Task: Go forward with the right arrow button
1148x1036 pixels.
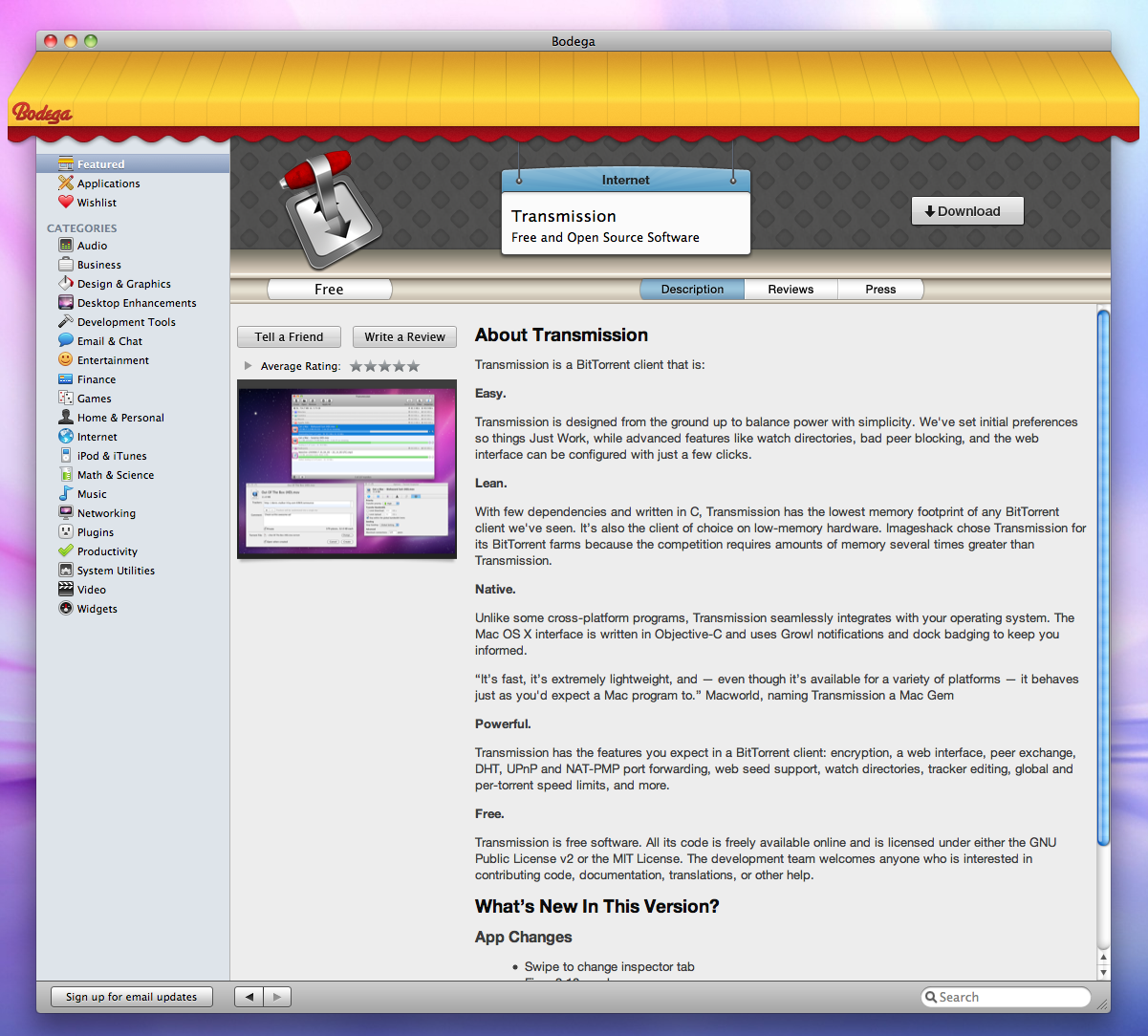Action: coord(277,997)
